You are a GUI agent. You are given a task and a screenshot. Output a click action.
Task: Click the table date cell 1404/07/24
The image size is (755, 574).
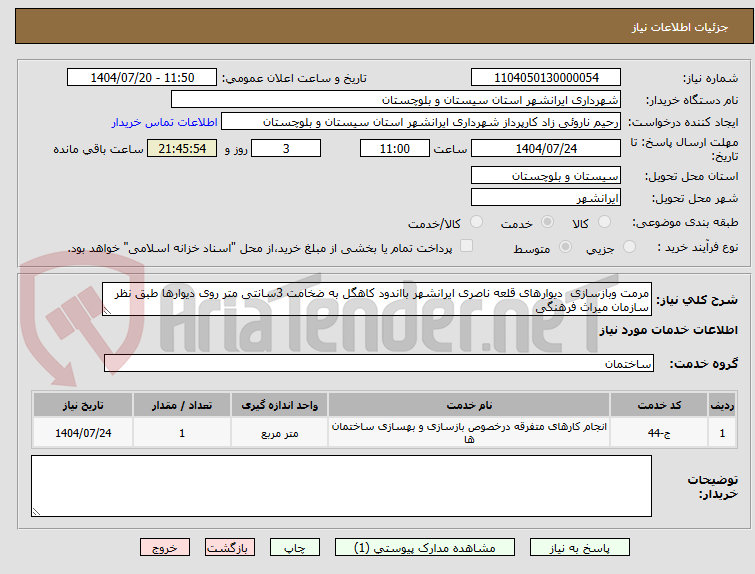[83, 433]
